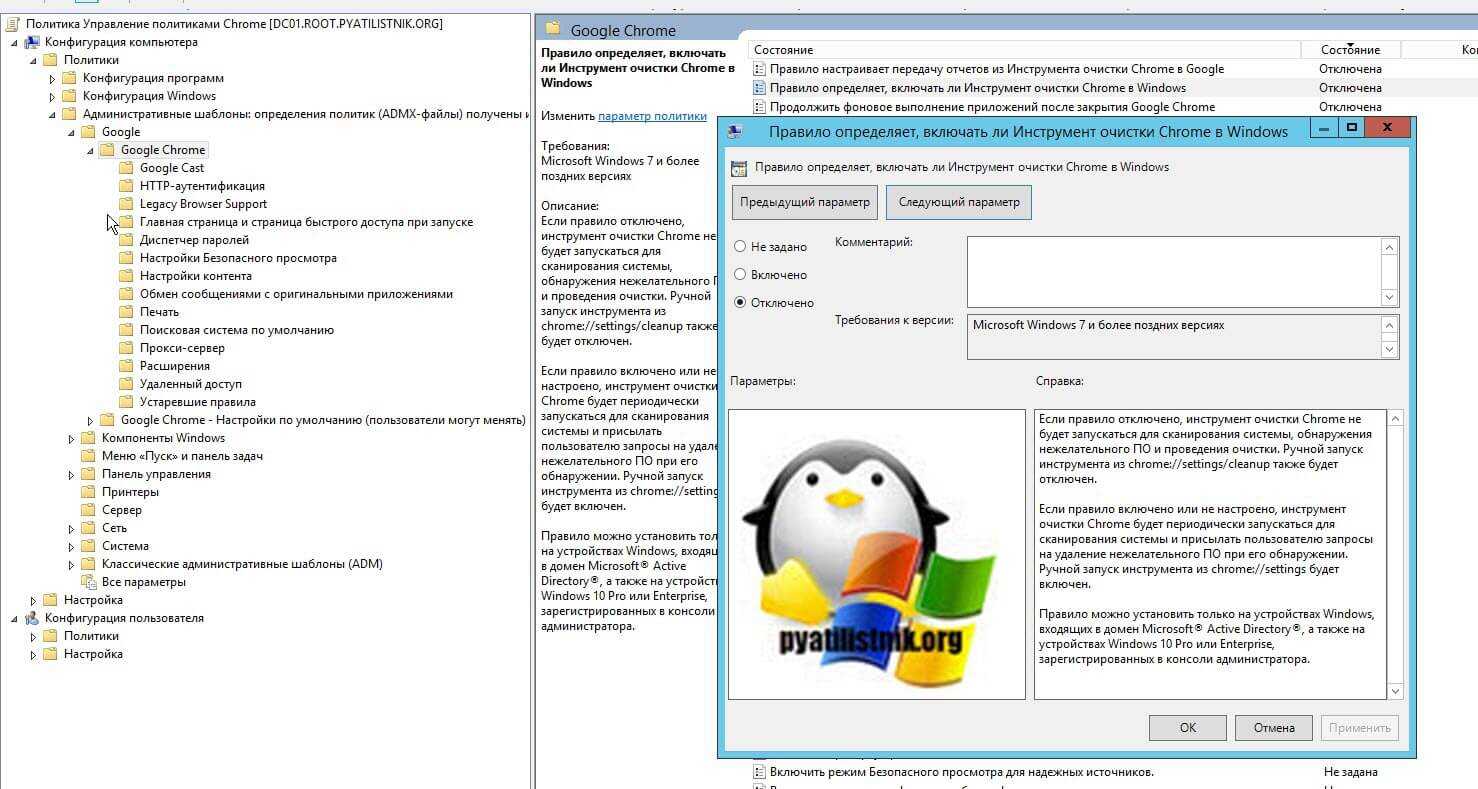Click the Google Cast folder icon

click(126, 168)
